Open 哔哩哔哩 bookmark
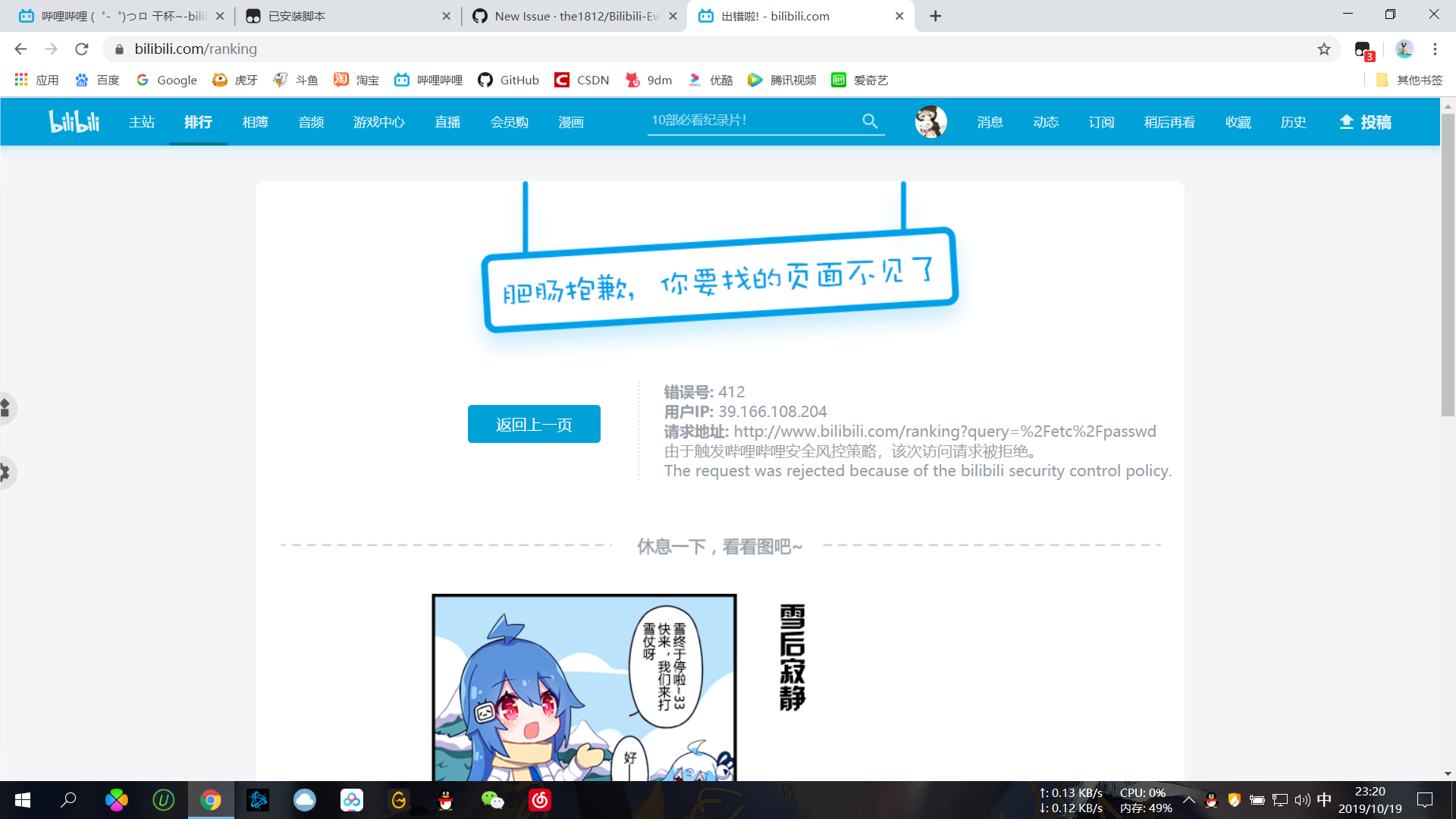Screen dimensions: 1456x819 click(x=428, y=80)
